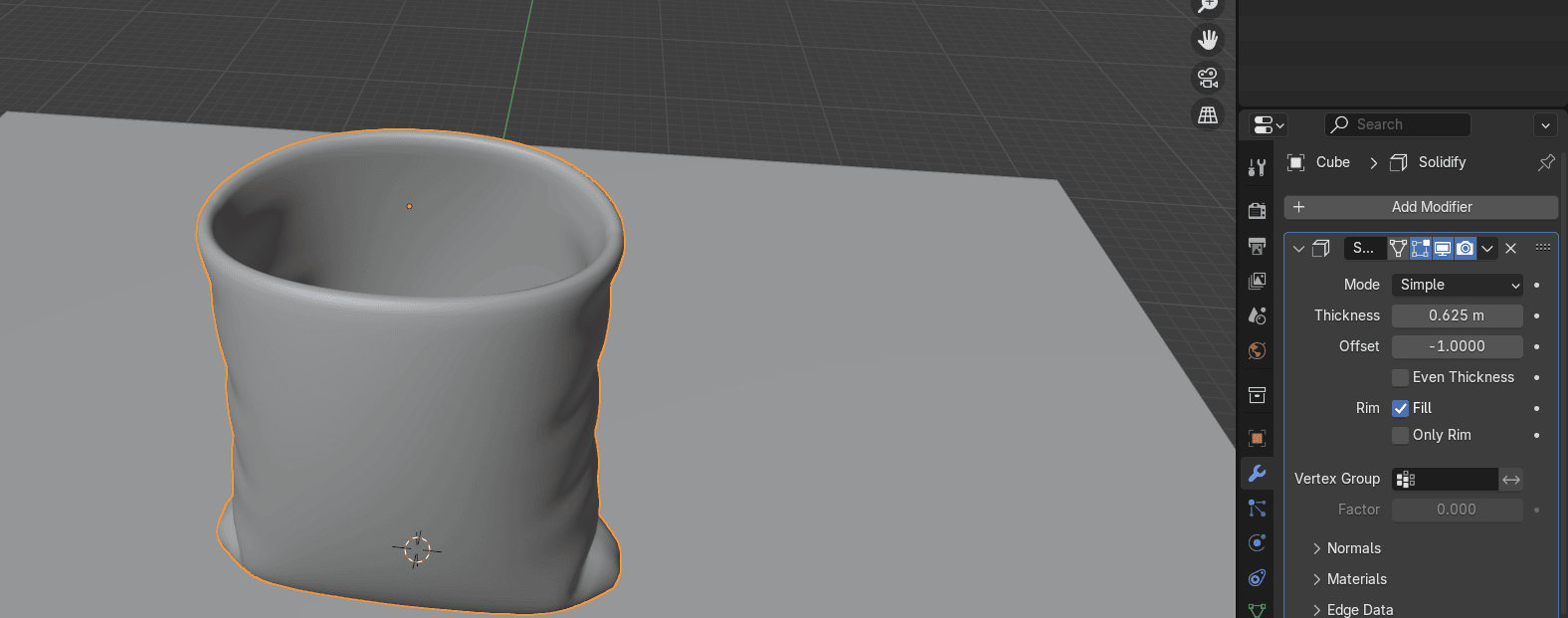The height and width of the screenshot is (618, 1568).
Task: Click the Add Modifier button
Action: pos(1421,207)
